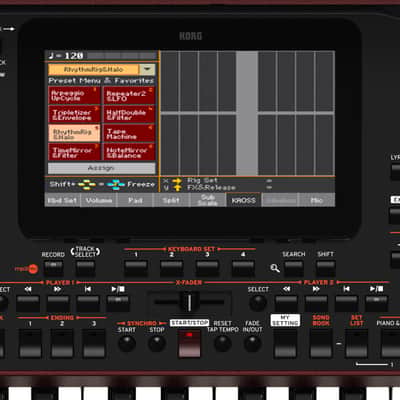Tap the RESET/TAP TEMPO button
The height and width of the screenshot is (400, 400).
pyautogui.click(x=222, y=344)
